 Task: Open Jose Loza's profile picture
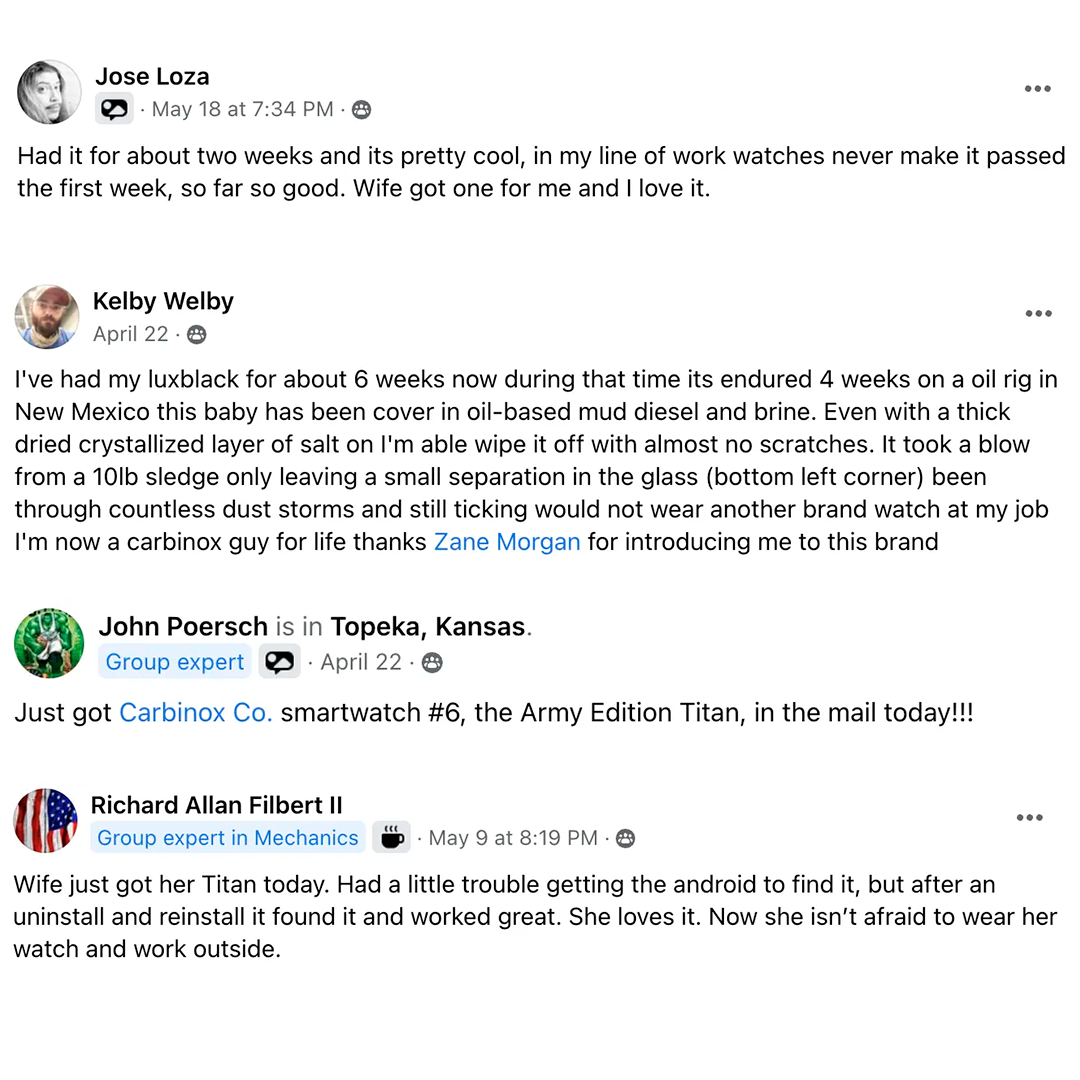click(49, 92)
